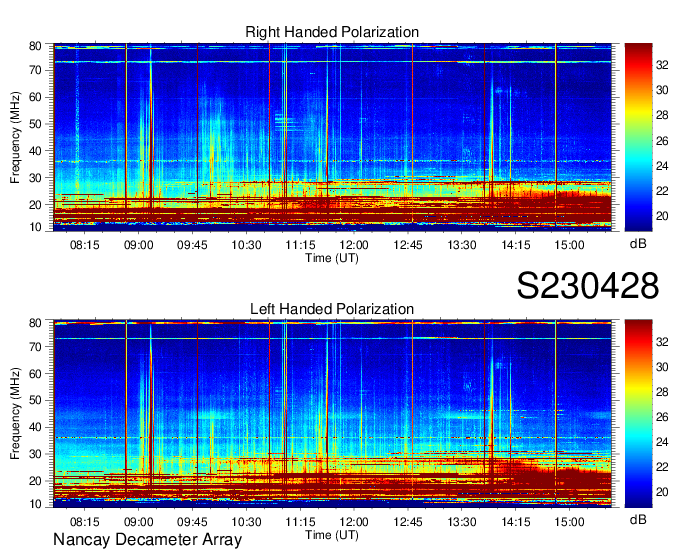Click the Left Handed Polarization plot title
This screenshot has width=680, height=552.
(x=332, y=309)
